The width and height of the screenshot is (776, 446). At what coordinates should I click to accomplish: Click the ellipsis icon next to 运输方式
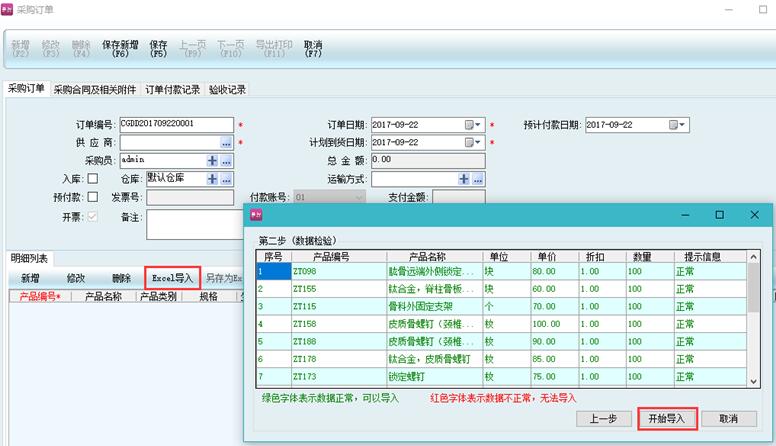coord(478,179)
